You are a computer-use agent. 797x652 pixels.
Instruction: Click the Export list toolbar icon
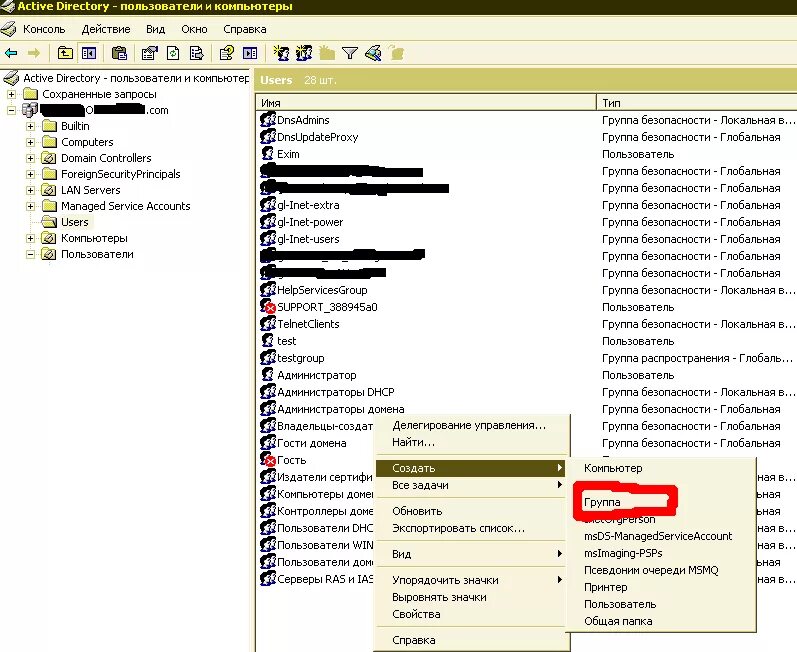click(197, 53)
